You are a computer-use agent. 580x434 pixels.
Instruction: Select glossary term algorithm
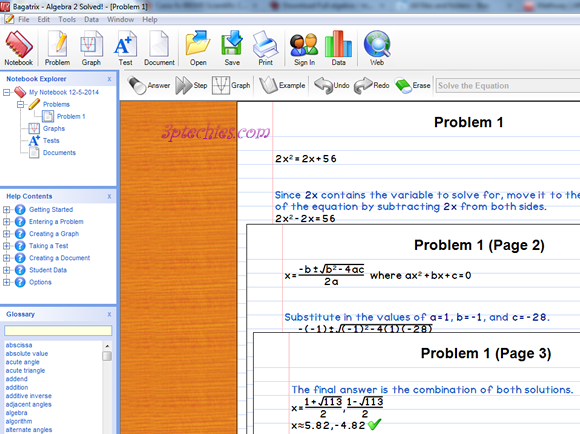coord(19,421)
